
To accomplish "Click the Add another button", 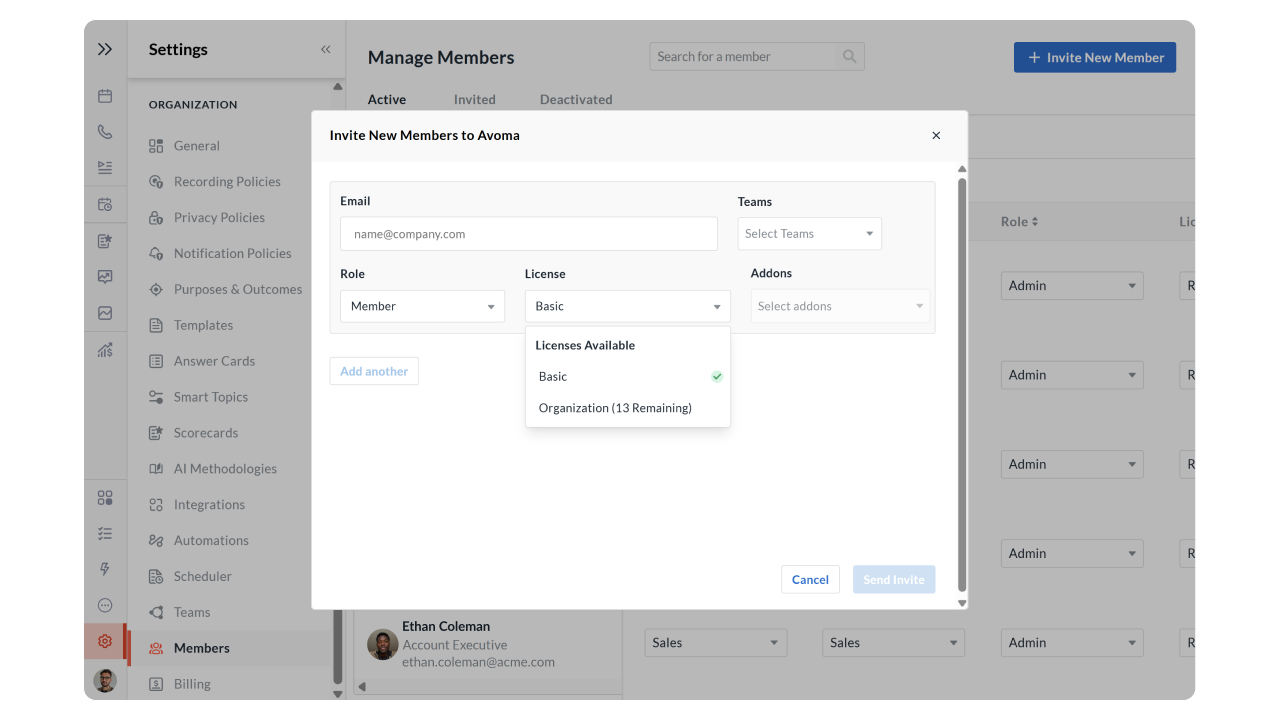I will pyautogui.click(x=374, y=371).
